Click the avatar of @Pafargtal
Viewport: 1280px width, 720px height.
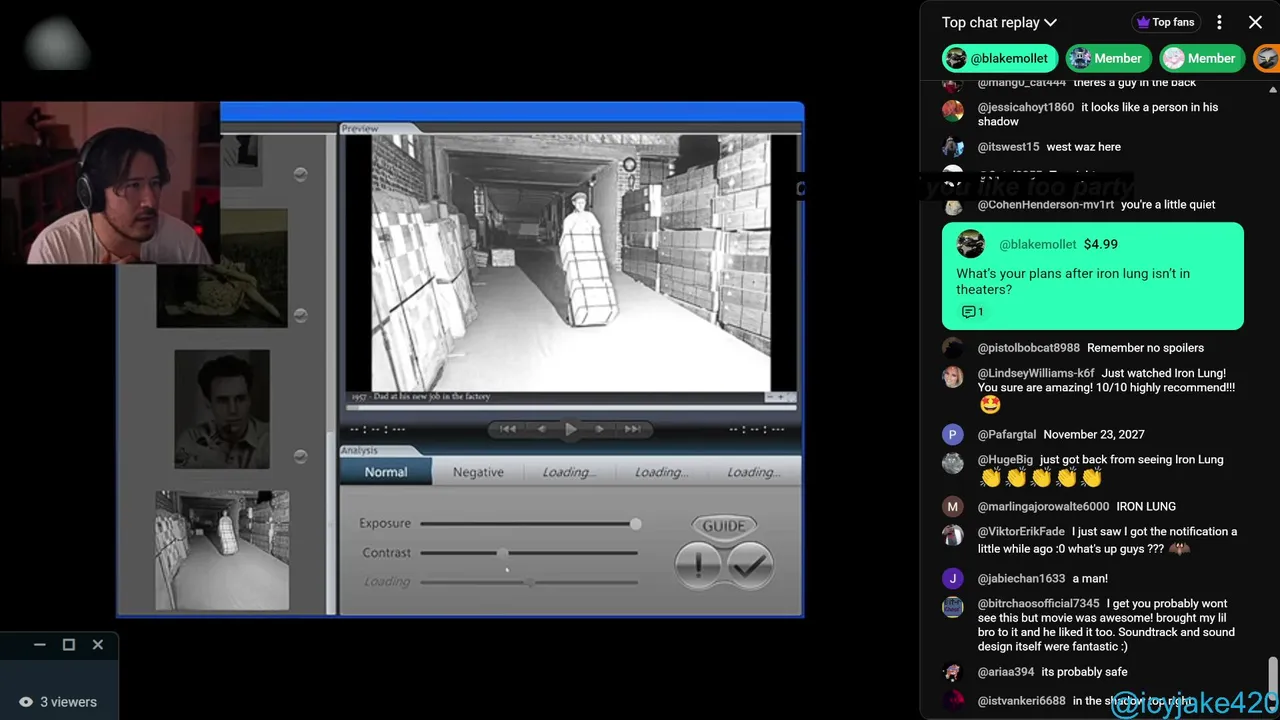click(x=953, y=435)
